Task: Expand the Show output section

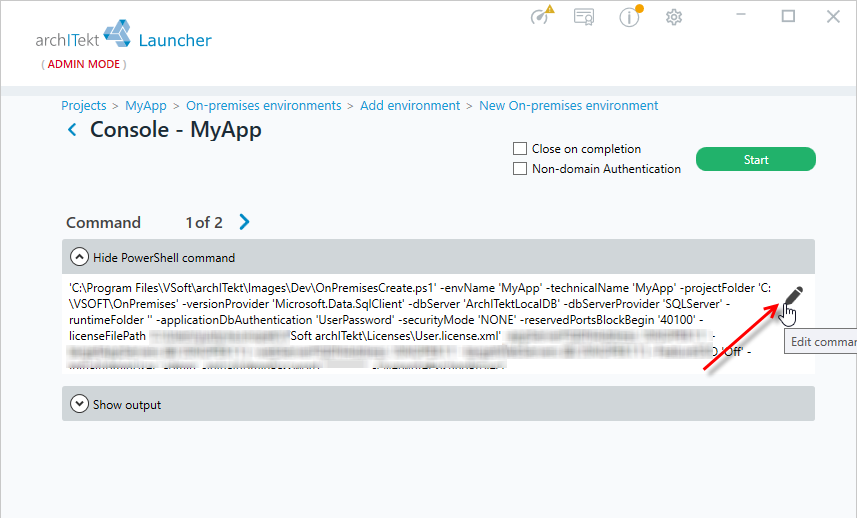Action: coord(438,404)
